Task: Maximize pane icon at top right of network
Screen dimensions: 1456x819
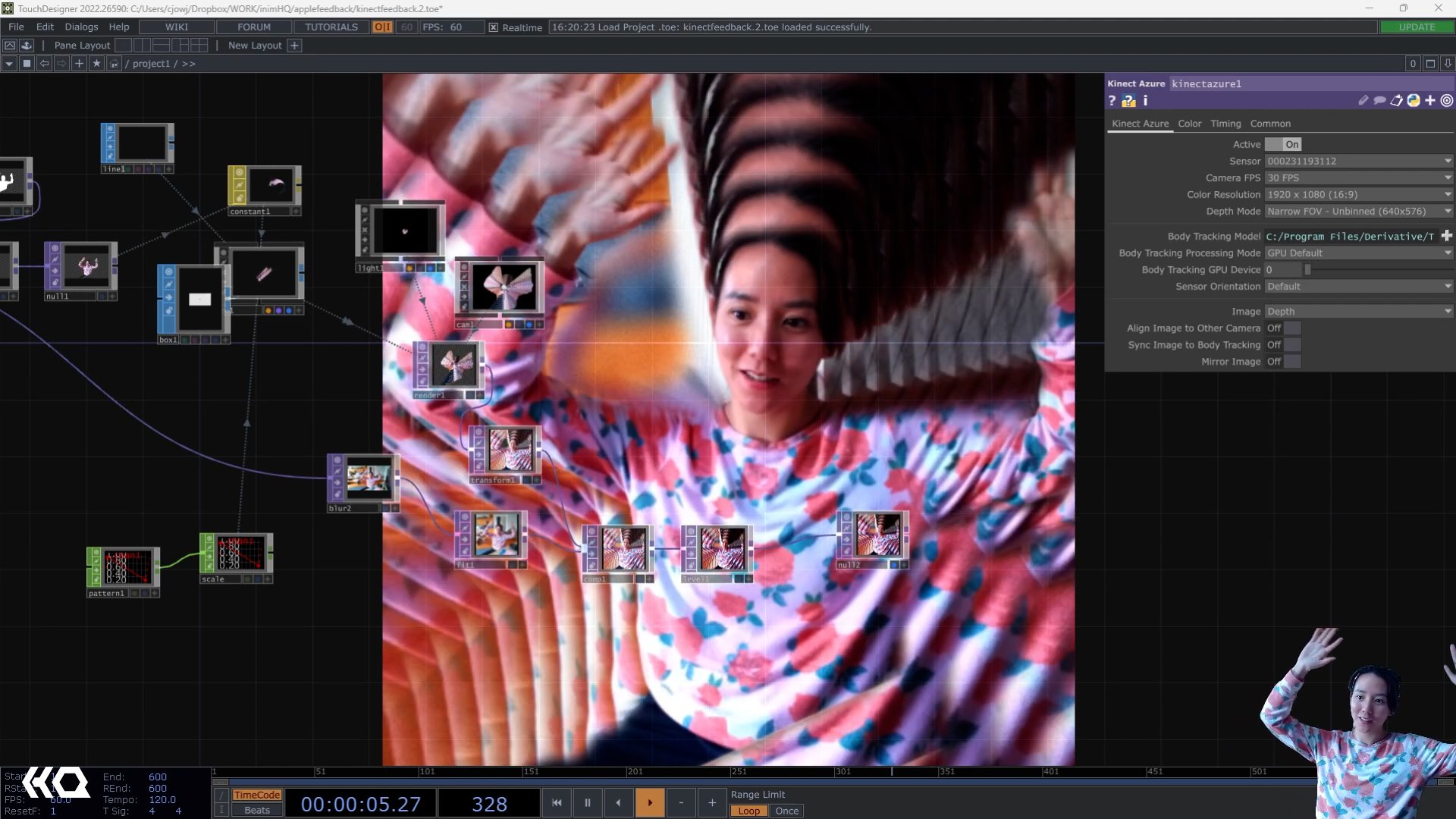Action: coord(1430,64)
